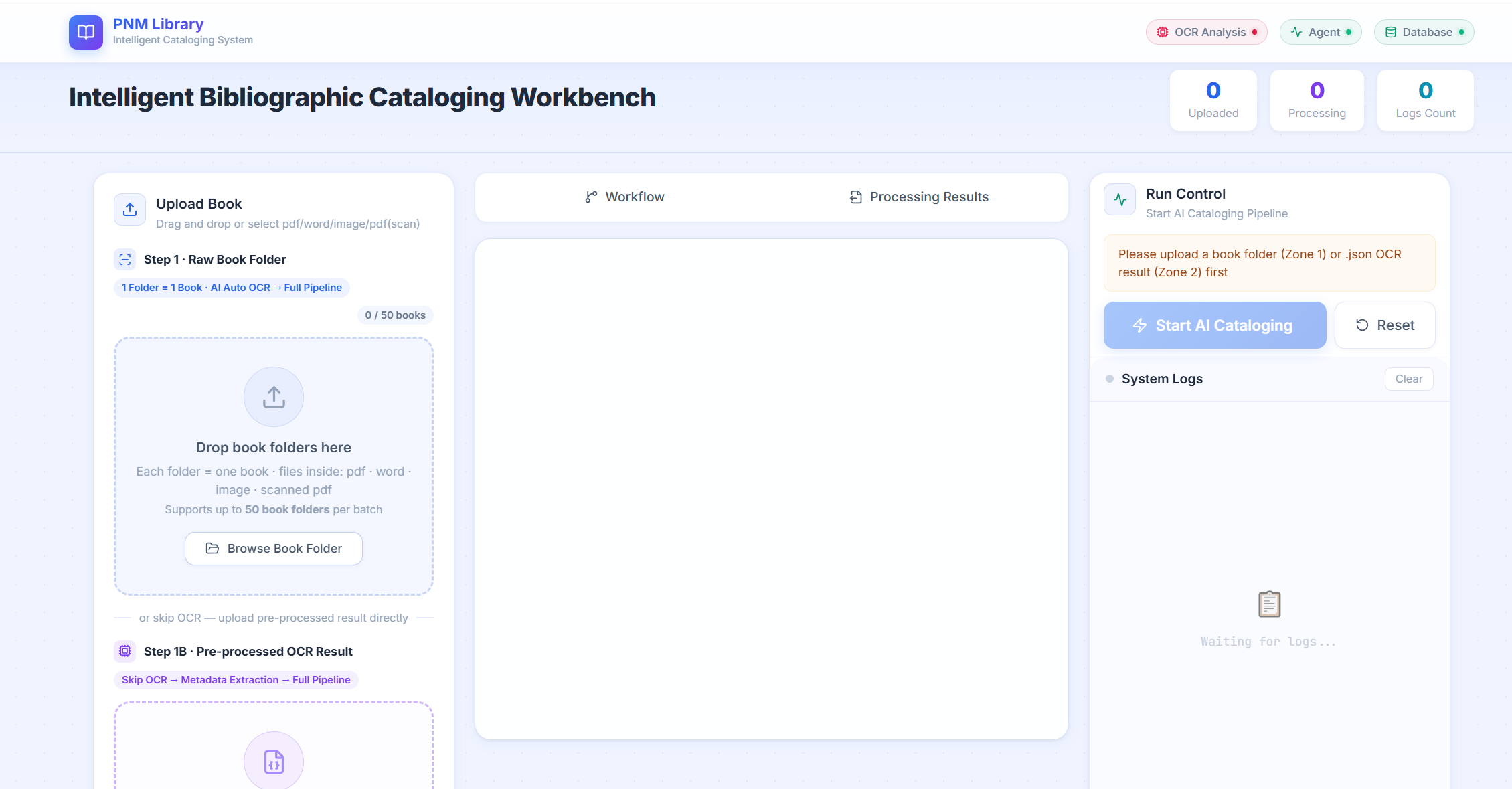Click the Database status indicator

tap(1424, 32)
